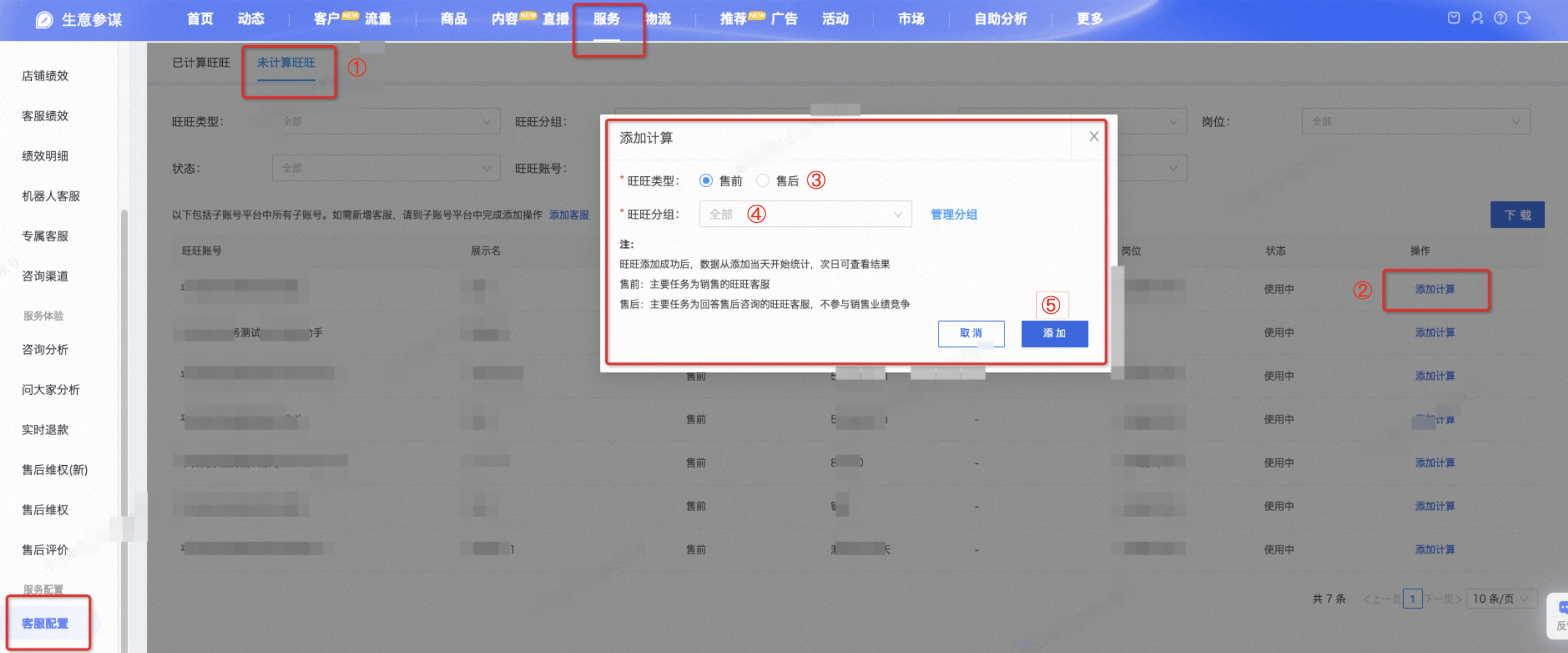Image resolution: width=1568 pixels, height=653 pixels.
Task: Switch to 未计算旺旺 tab
Action: point(286,63)
